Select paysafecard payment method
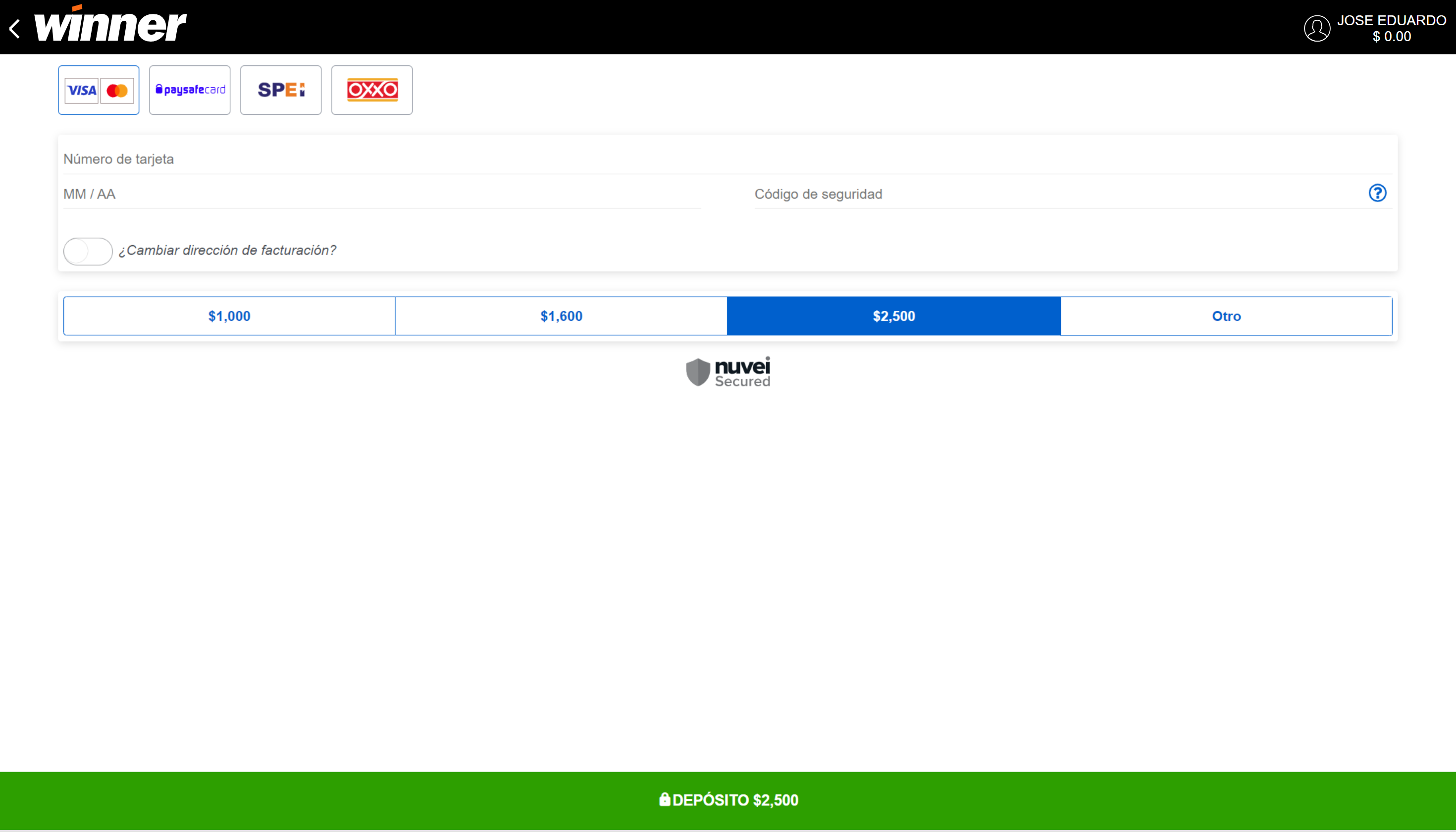This screenshot has width=1456, height=832. 190,90
